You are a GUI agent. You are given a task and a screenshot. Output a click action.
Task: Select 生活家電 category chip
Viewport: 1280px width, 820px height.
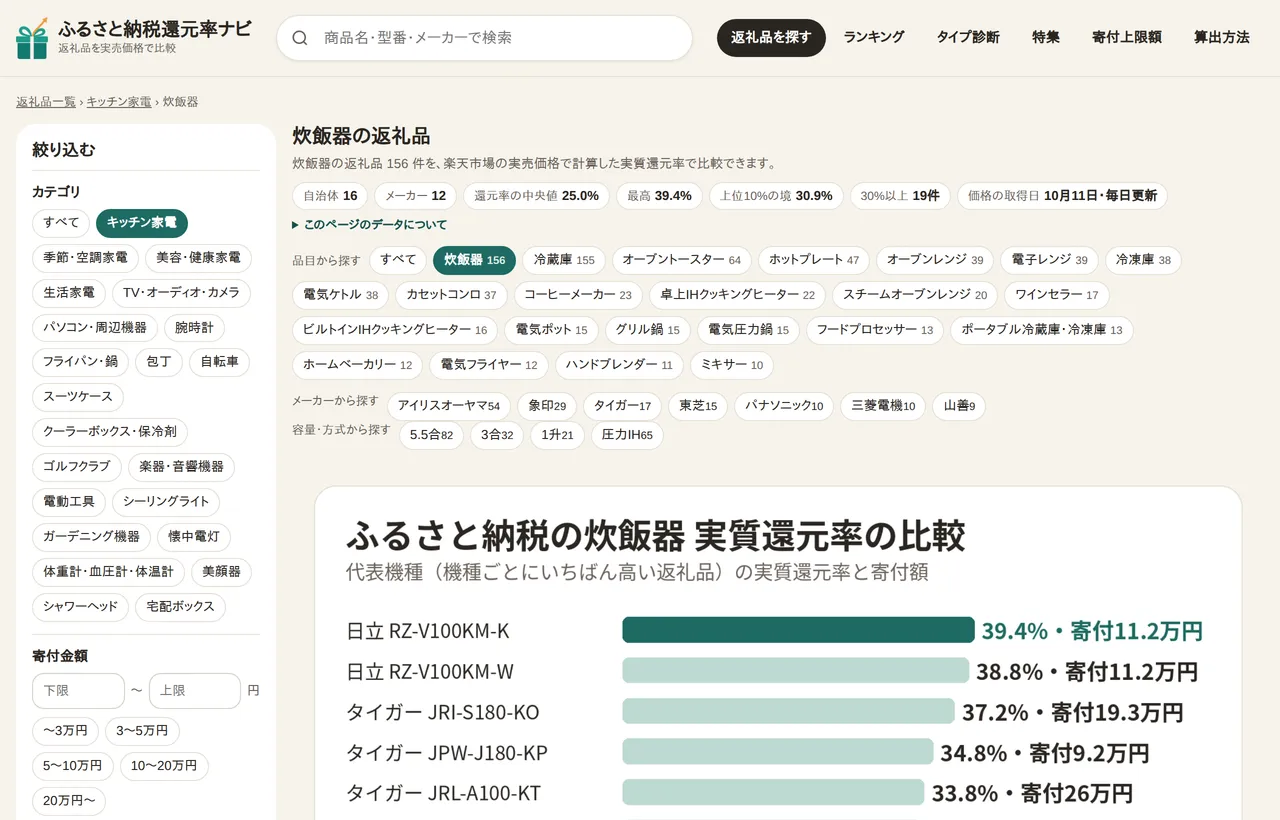pyautogui.click(x=69, y=293)
